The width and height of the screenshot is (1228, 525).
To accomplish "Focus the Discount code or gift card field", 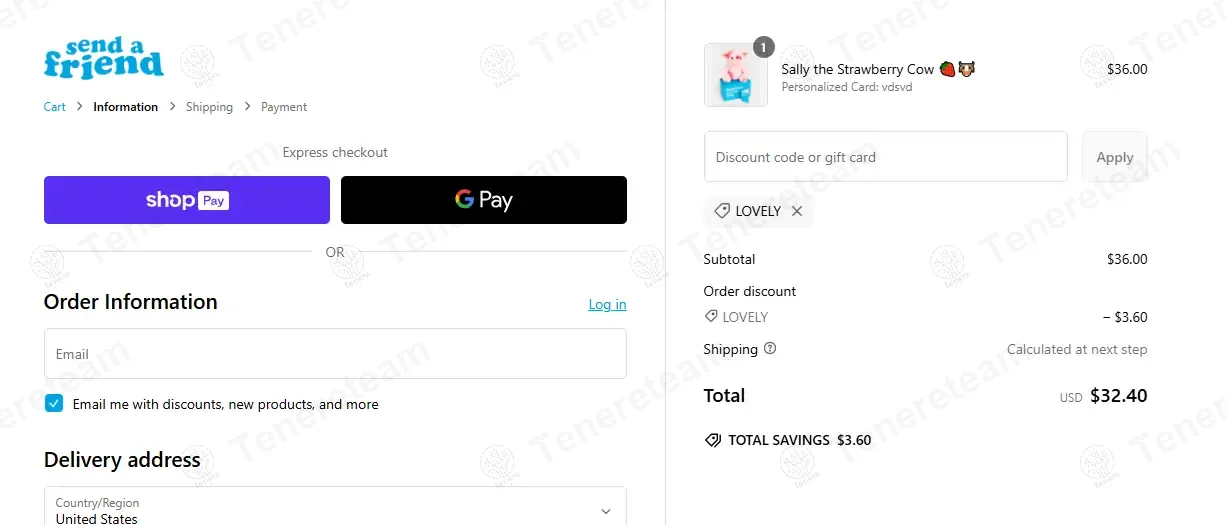I will click(x=885, y=157).
